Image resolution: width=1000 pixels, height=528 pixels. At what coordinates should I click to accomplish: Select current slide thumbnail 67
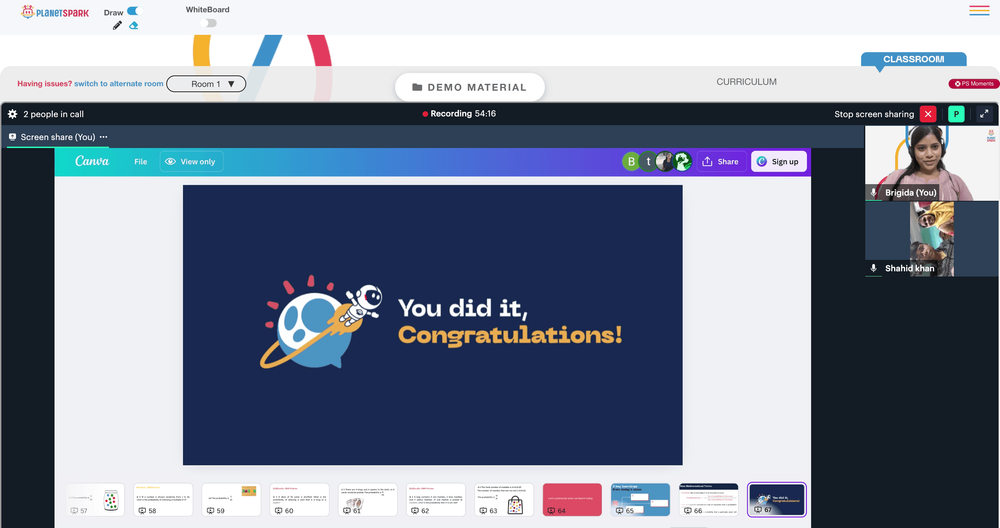(x=777, y=499)
